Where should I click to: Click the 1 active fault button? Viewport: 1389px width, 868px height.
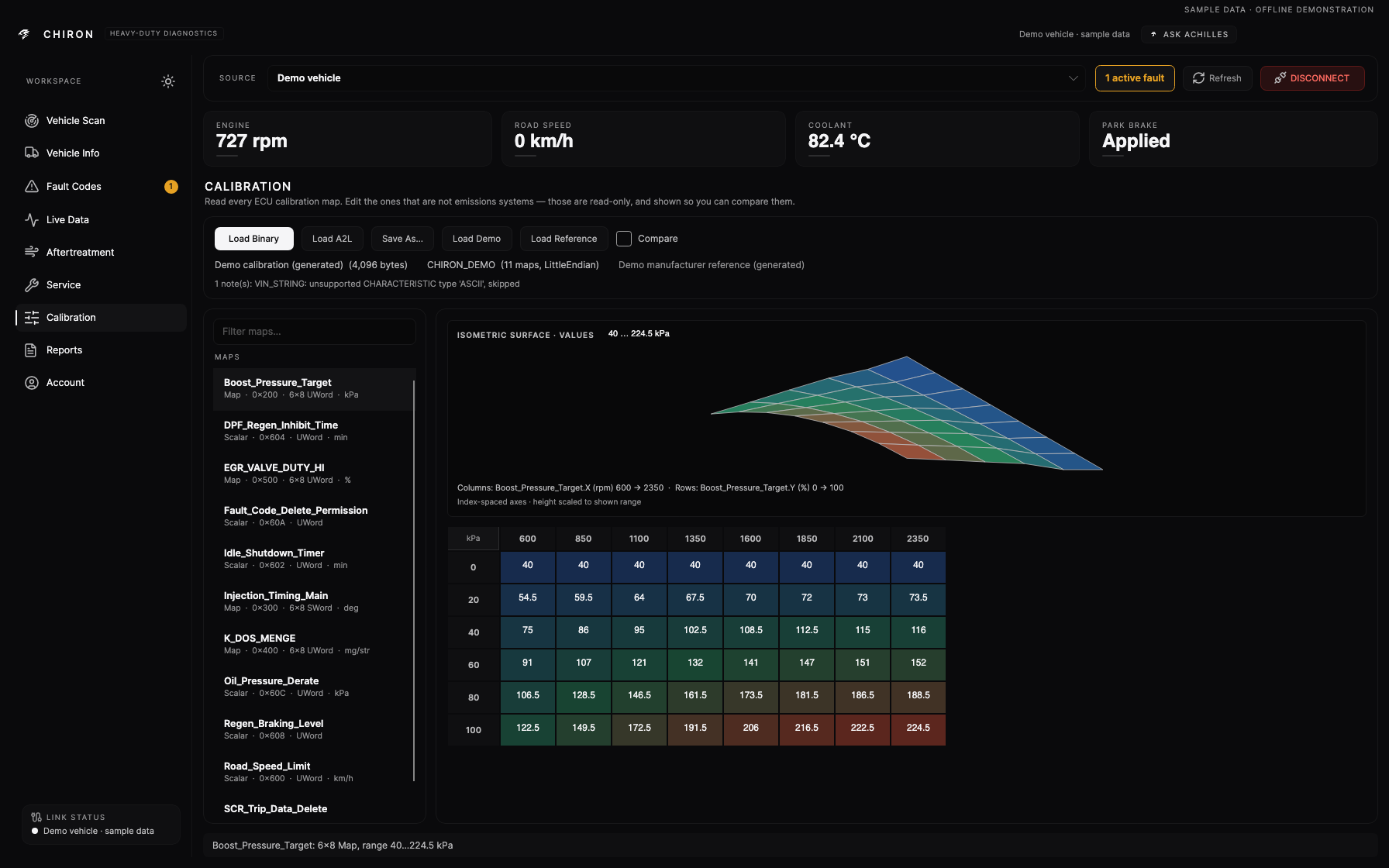coord(1135,78)
